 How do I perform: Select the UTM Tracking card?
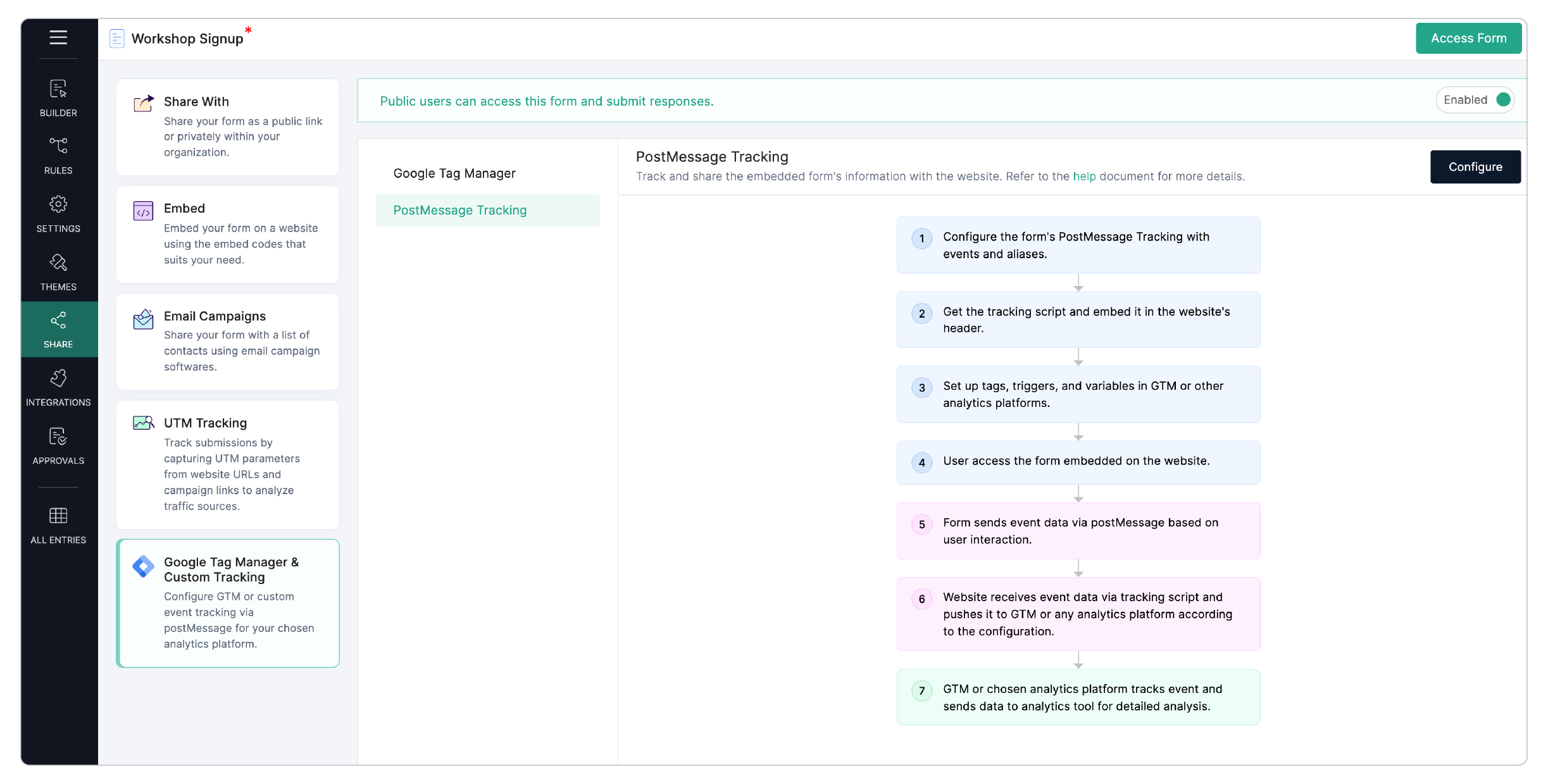coord(228,464)
